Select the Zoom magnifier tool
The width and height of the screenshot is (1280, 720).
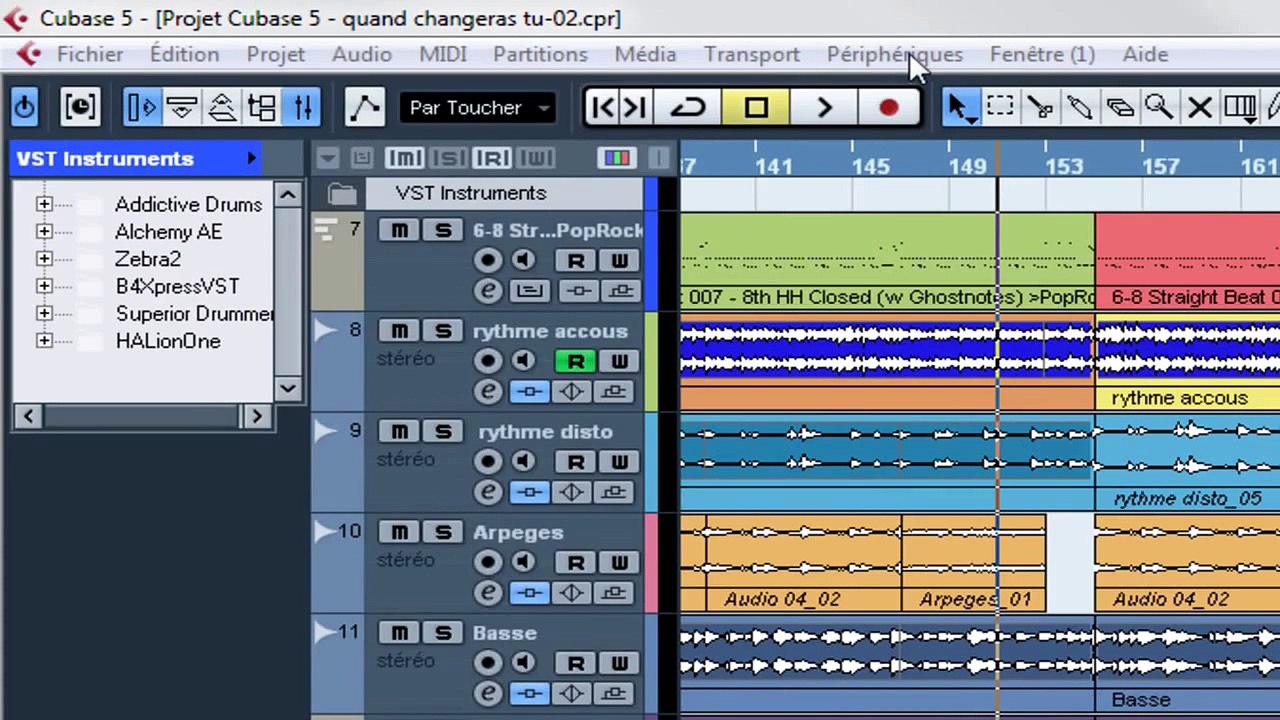(1160, 107)
